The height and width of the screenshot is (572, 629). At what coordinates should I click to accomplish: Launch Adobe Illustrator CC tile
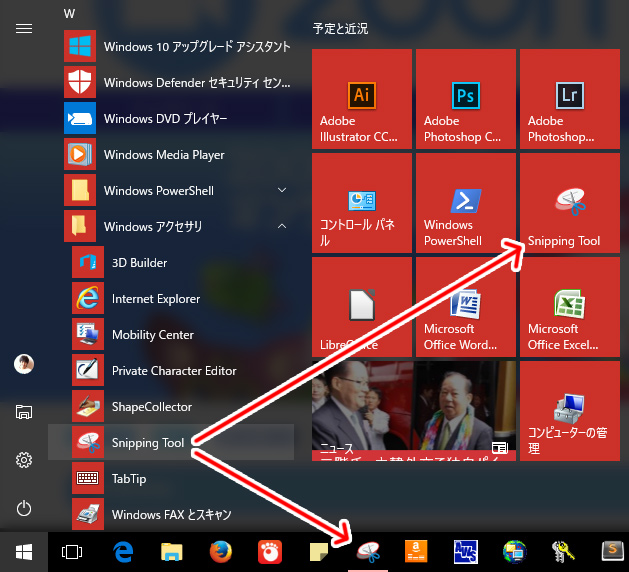tap(362, 98)
